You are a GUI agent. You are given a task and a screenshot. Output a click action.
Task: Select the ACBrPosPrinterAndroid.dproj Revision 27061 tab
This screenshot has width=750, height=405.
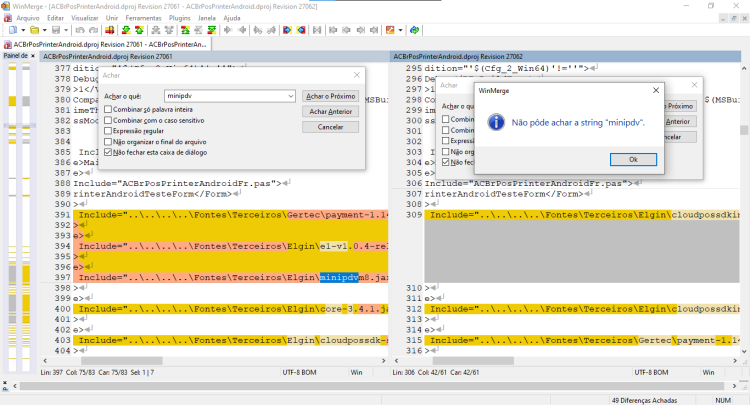click(106, 44)
